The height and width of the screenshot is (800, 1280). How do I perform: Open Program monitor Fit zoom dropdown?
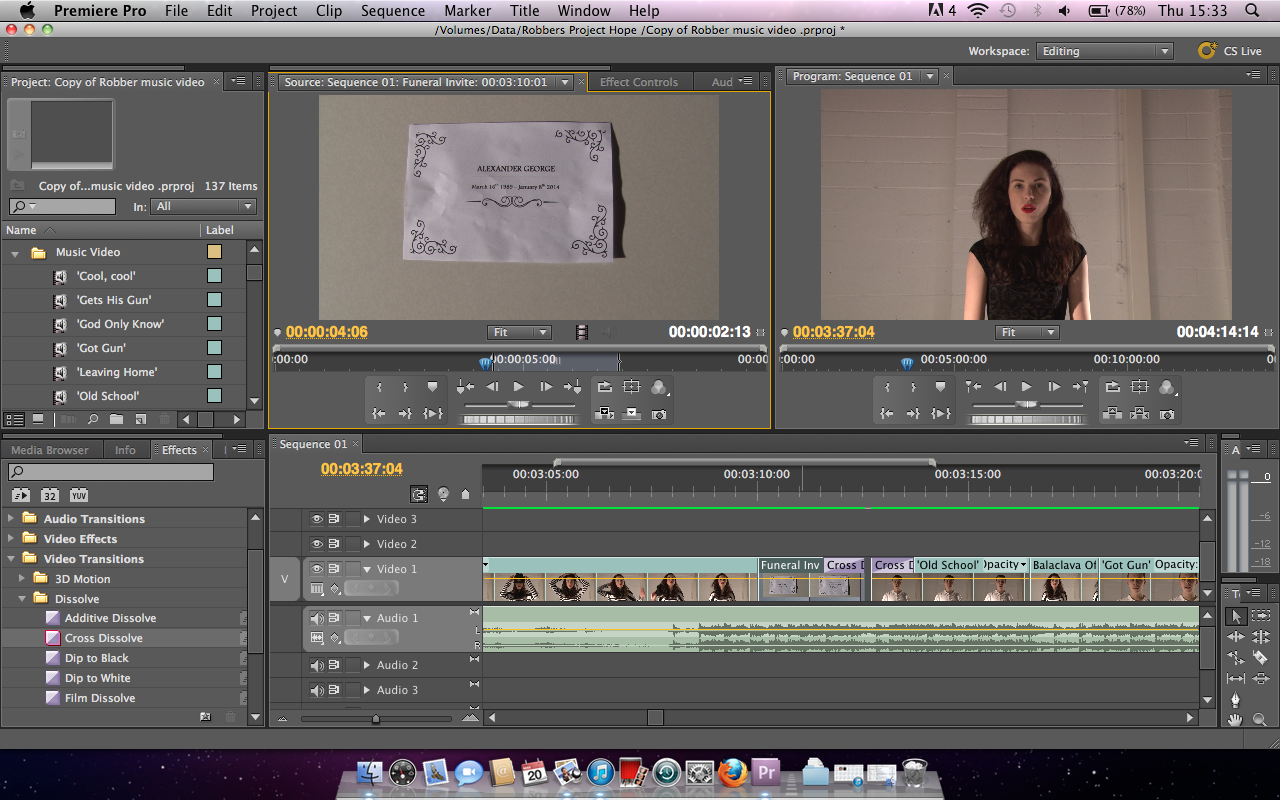tap(1028, 332)
